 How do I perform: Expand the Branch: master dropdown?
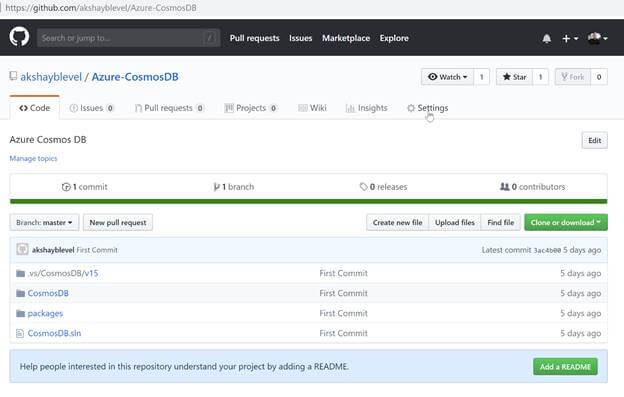pyautogui.click(x=44, y=222)
